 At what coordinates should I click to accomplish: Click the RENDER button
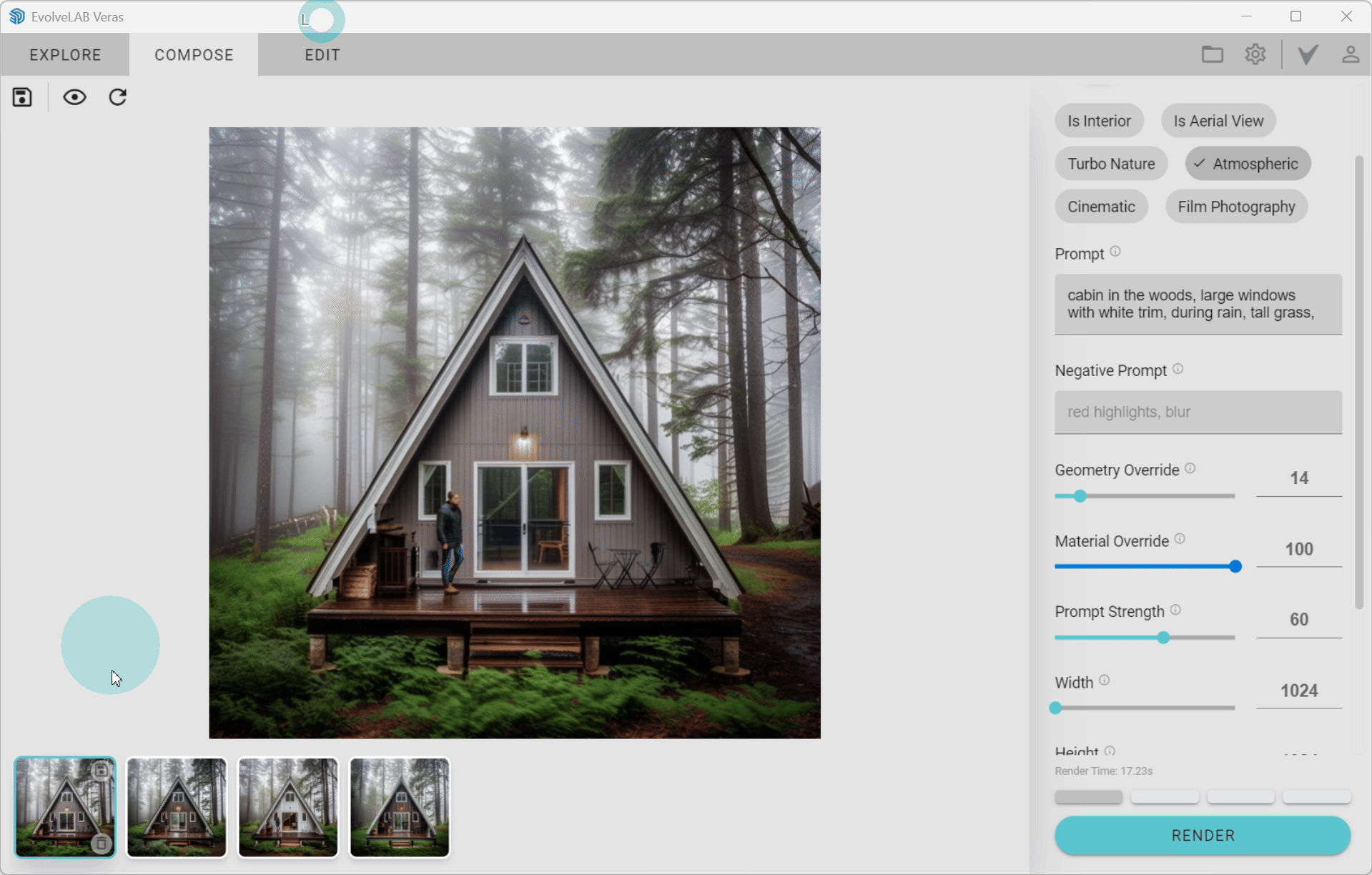click(x=1201, y=835)
